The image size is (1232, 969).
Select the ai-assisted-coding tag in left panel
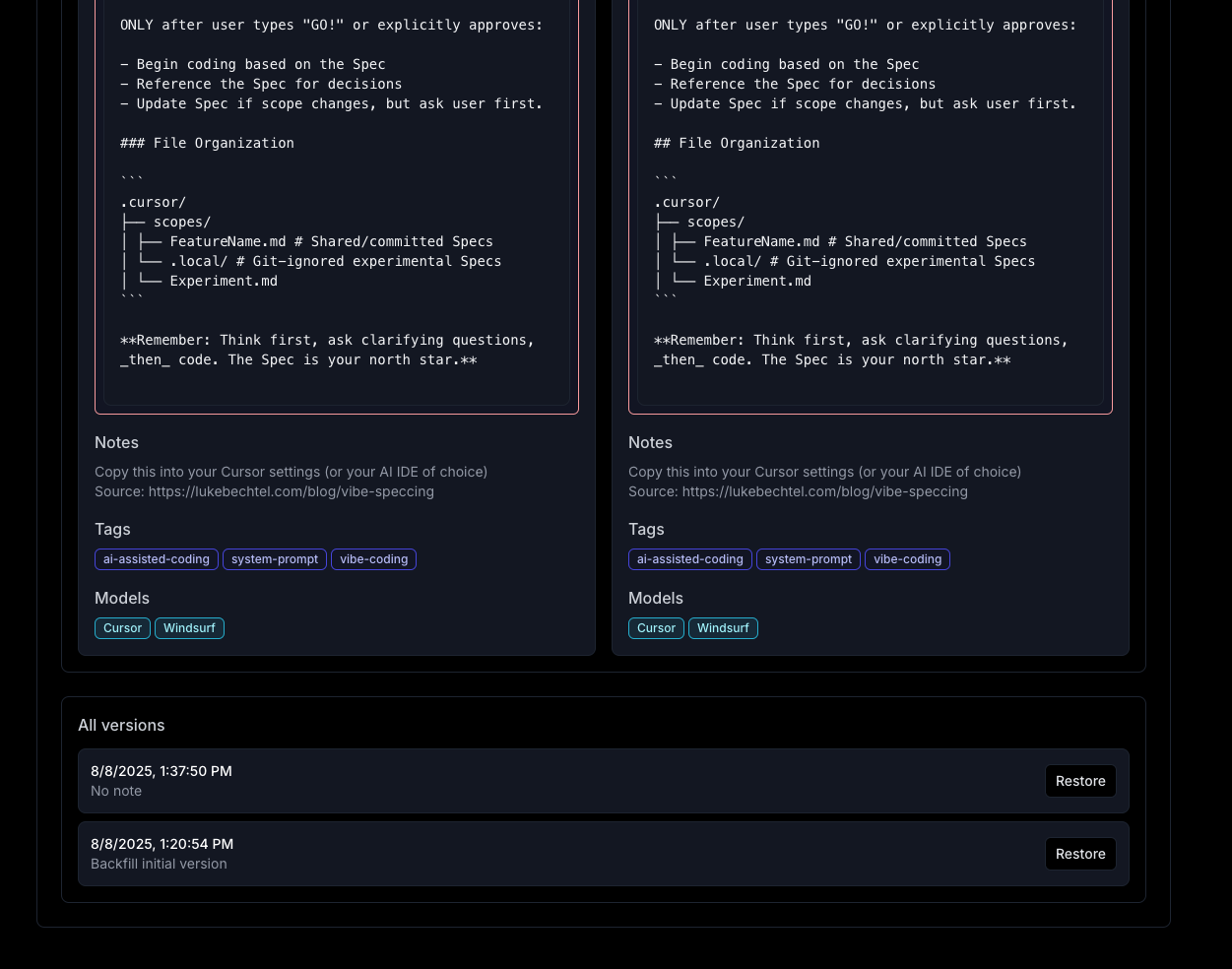pyautogui.click(x=157, y=559)
